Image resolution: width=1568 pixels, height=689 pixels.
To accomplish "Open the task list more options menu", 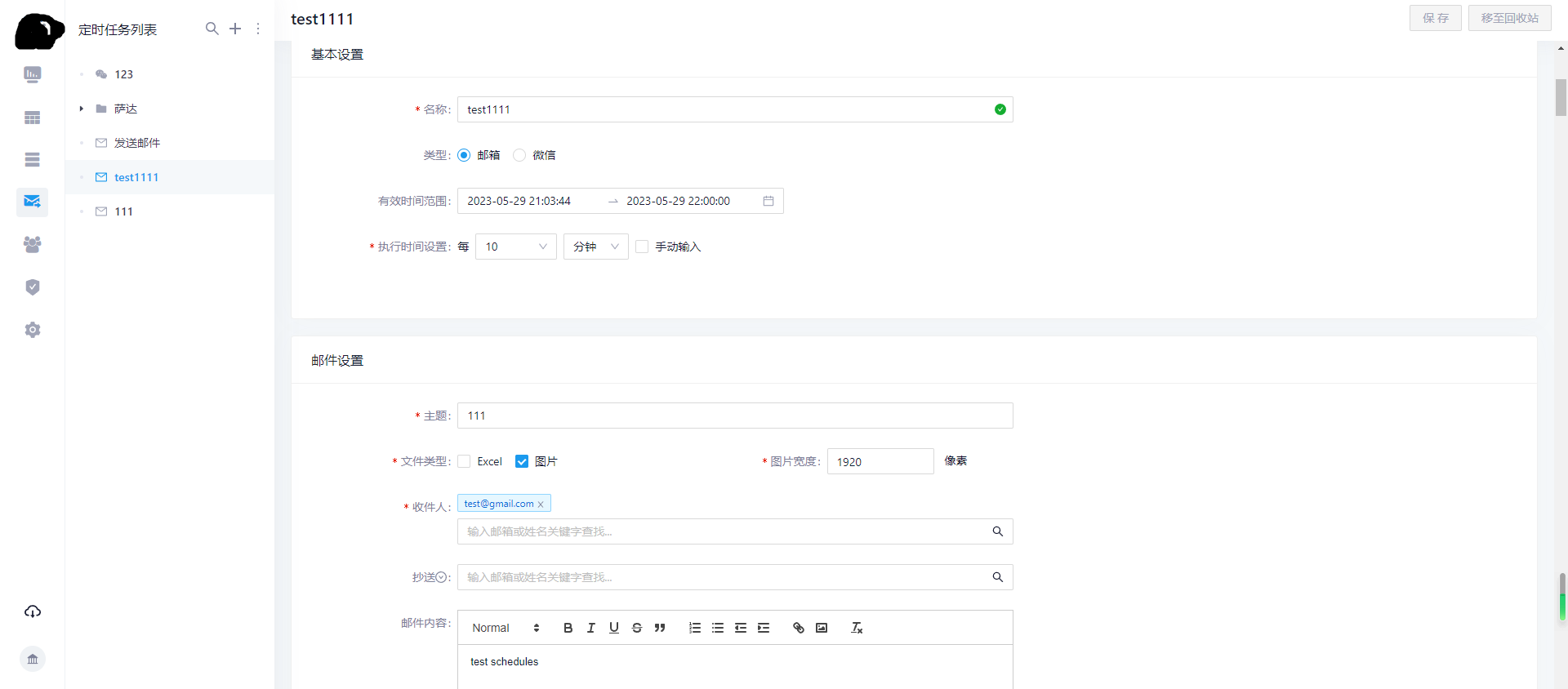I will 258,29.
